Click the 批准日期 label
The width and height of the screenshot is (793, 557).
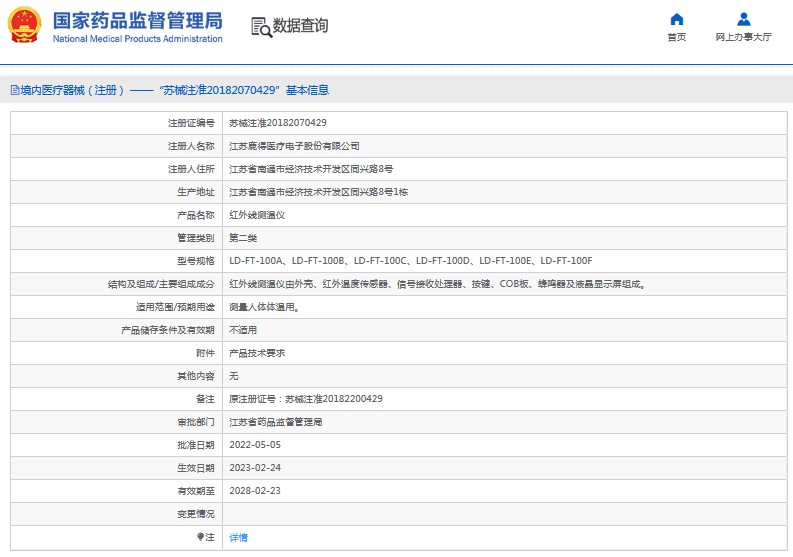click(196, 445)
